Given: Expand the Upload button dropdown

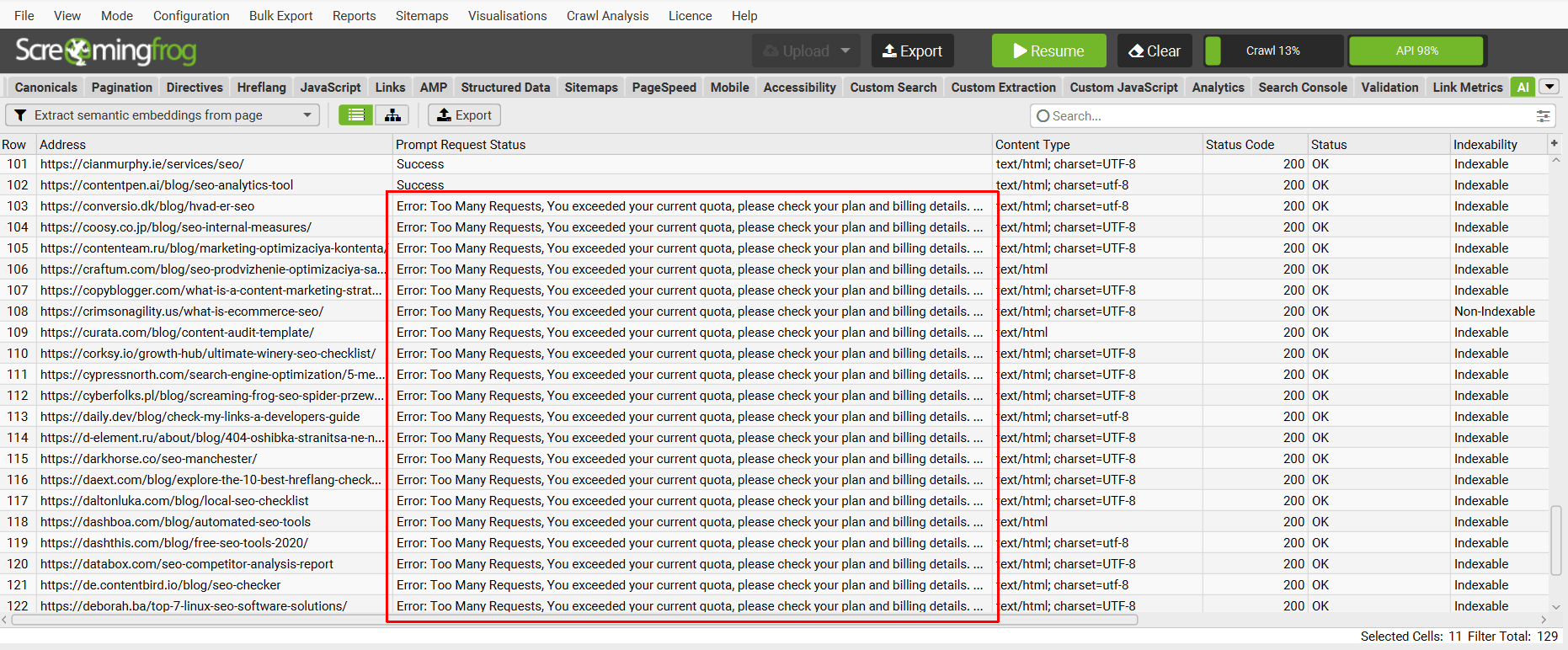Looking at the screenshot, I should [x=845, y=51].
